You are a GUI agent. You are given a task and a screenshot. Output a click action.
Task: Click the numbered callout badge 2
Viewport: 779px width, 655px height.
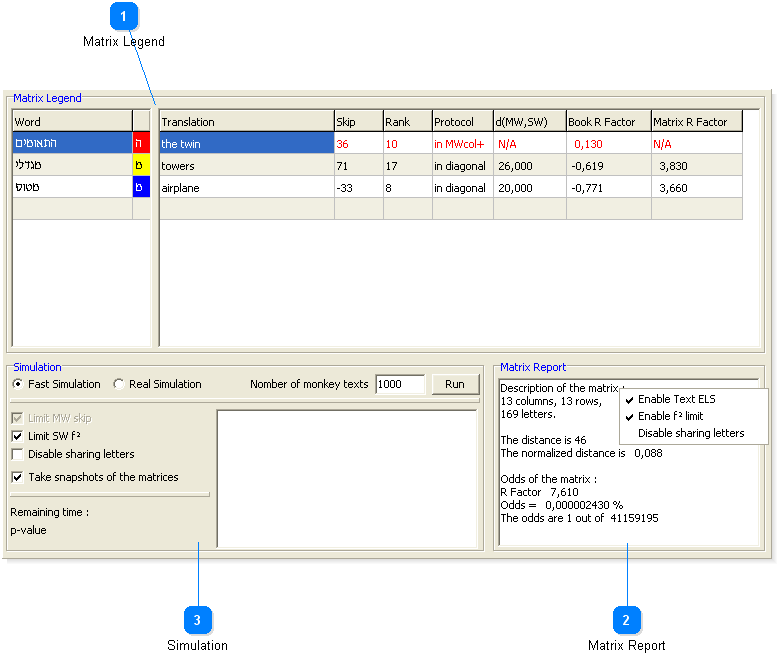tap(626, 621)
